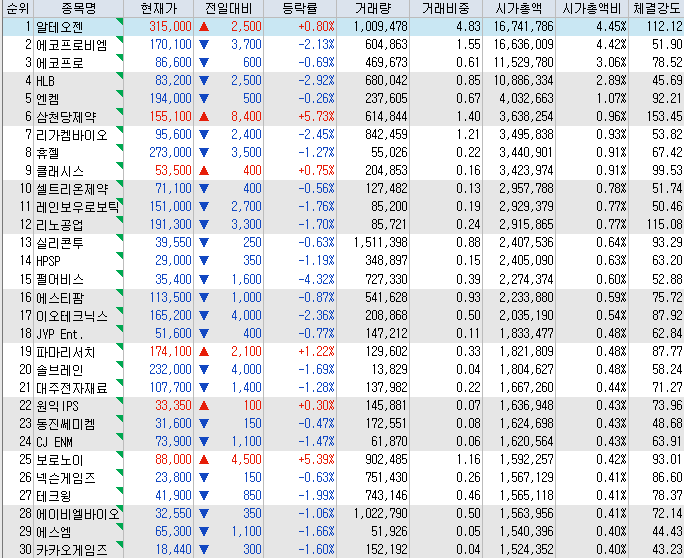Select stock 카카오게임즈
The image size is (685, 558).
coord(72,550)
